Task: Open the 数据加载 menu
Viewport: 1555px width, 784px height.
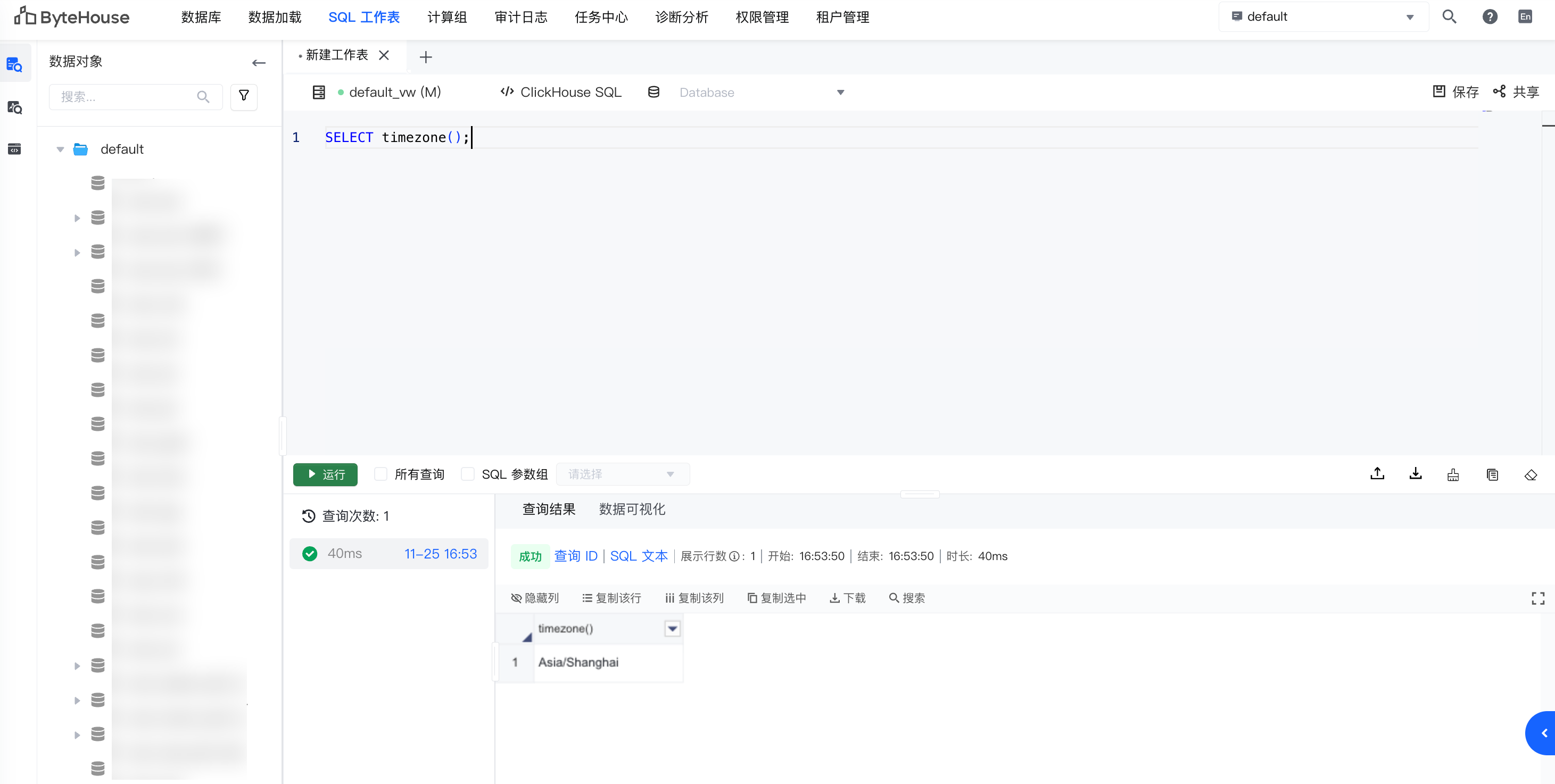Action: click(275, 17)
